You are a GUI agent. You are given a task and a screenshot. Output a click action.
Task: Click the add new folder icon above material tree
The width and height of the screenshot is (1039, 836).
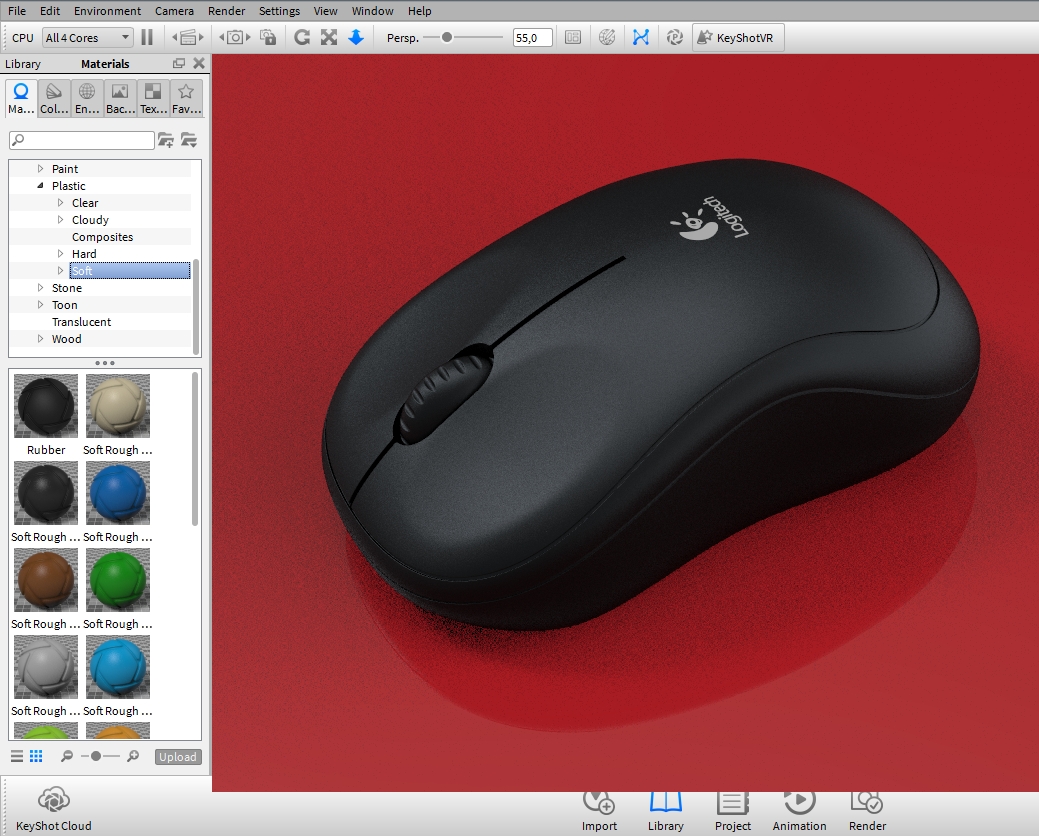(x=166, y=140)
